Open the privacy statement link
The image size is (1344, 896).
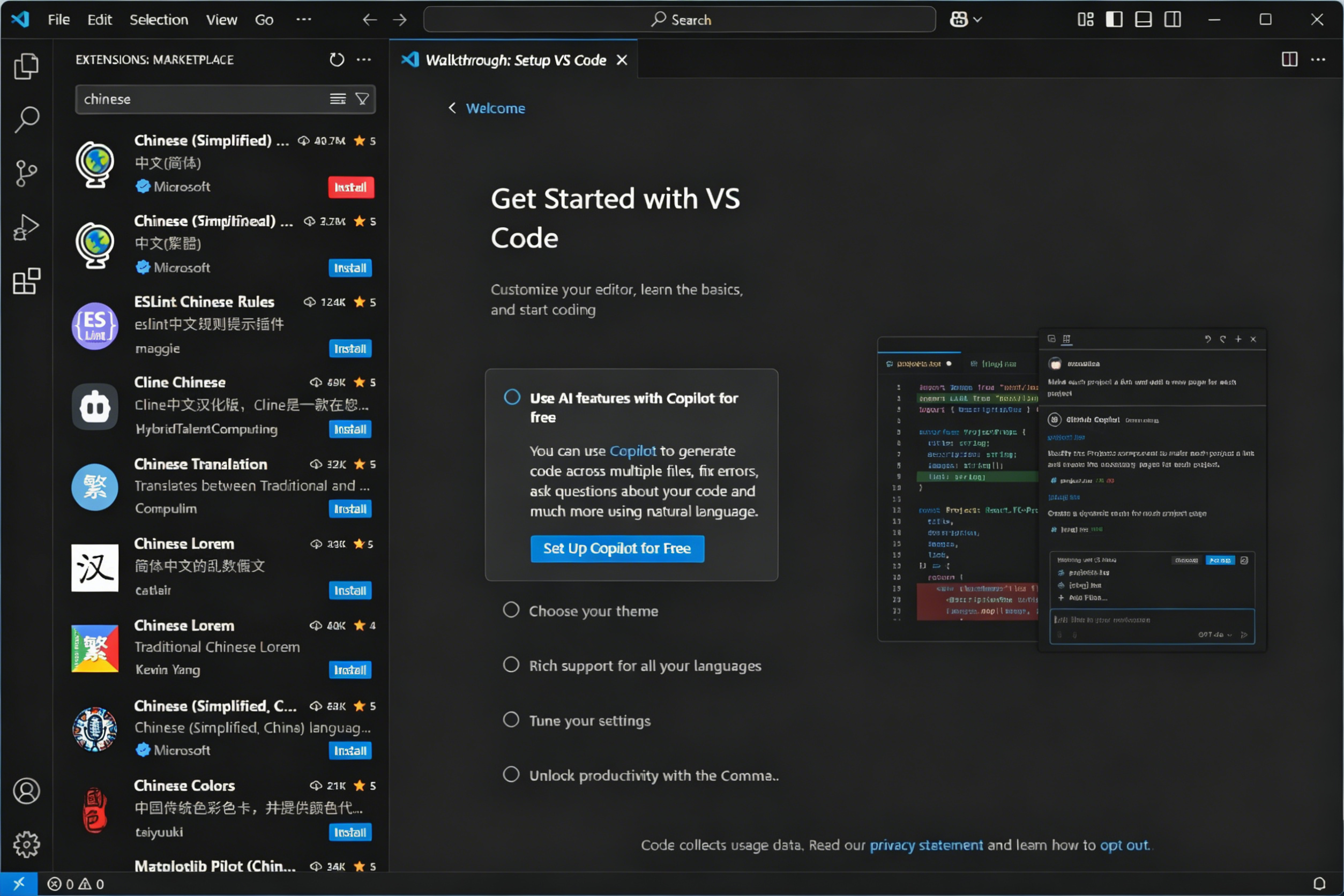click(925, 845)
